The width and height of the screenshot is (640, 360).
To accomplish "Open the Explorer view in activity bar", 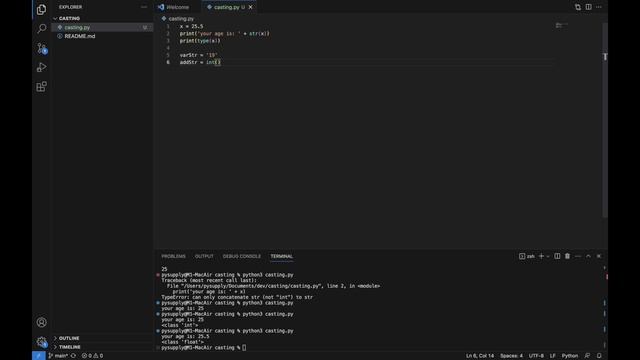I will tap(41, 9).
